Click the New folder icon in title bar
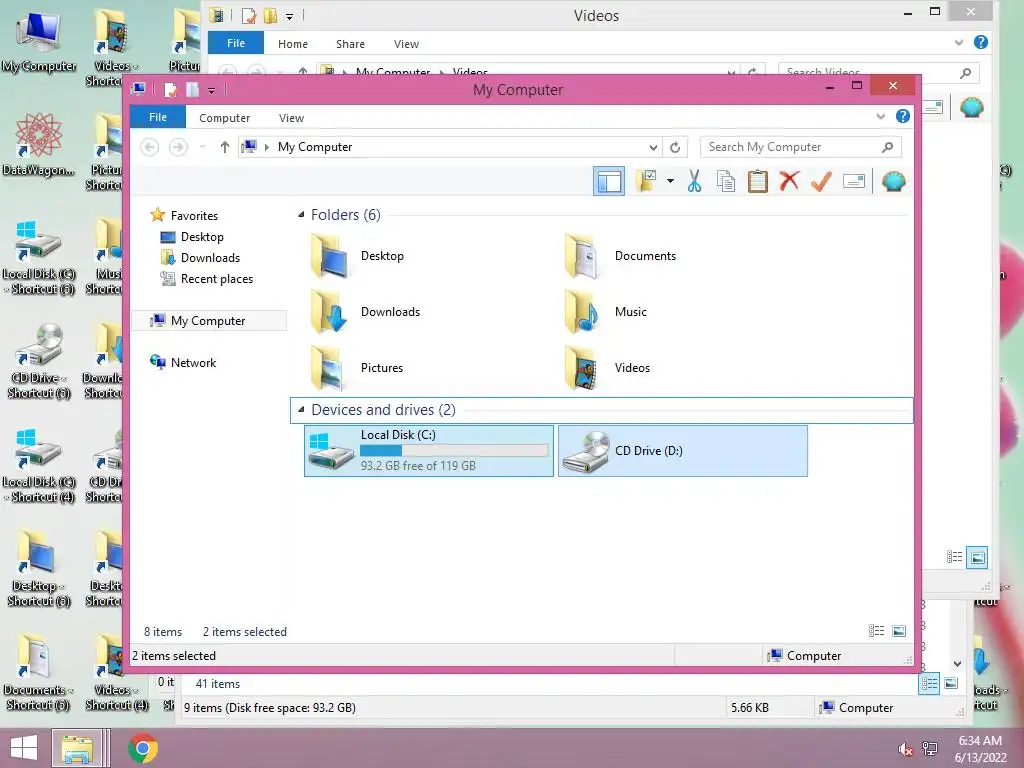Screen dimensions: 1024x768 tap(192, 89)
